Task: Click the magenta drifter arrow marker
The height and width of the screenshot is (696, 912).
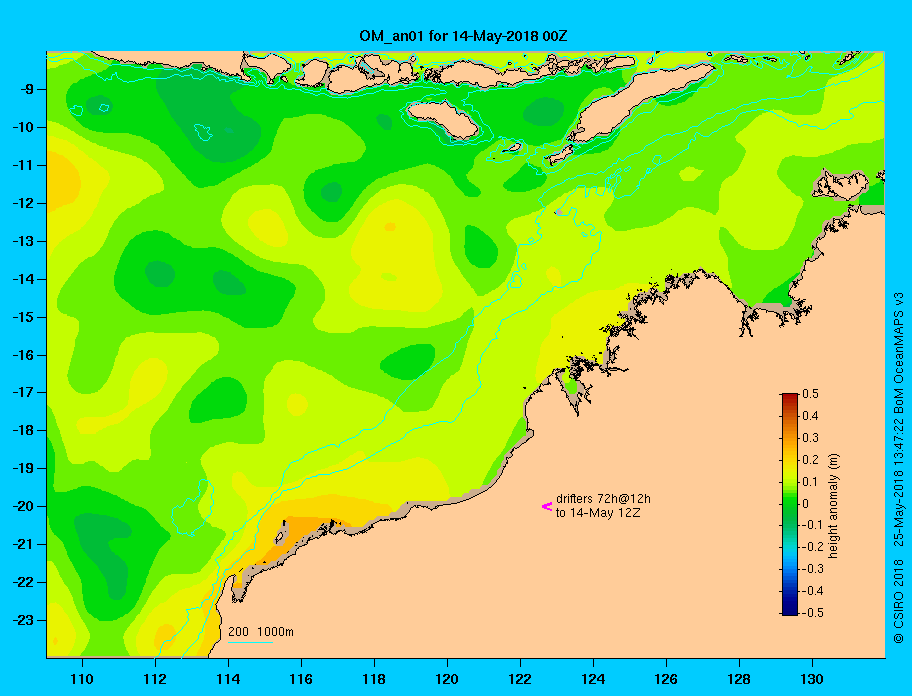Action: pyautogui.click(x=547, y=506)
